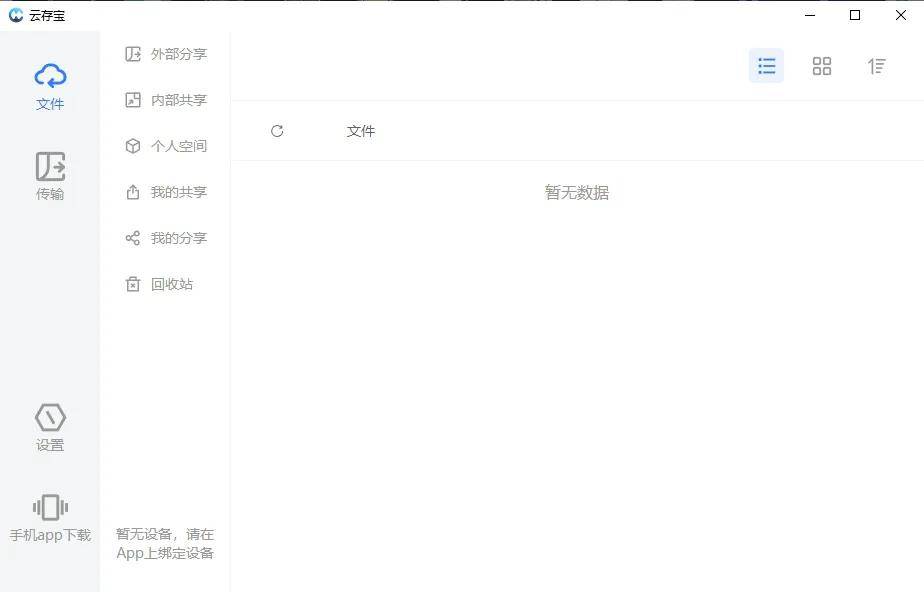Open the 传输 transfer section
Screen dimensions: 924x592
50,176
